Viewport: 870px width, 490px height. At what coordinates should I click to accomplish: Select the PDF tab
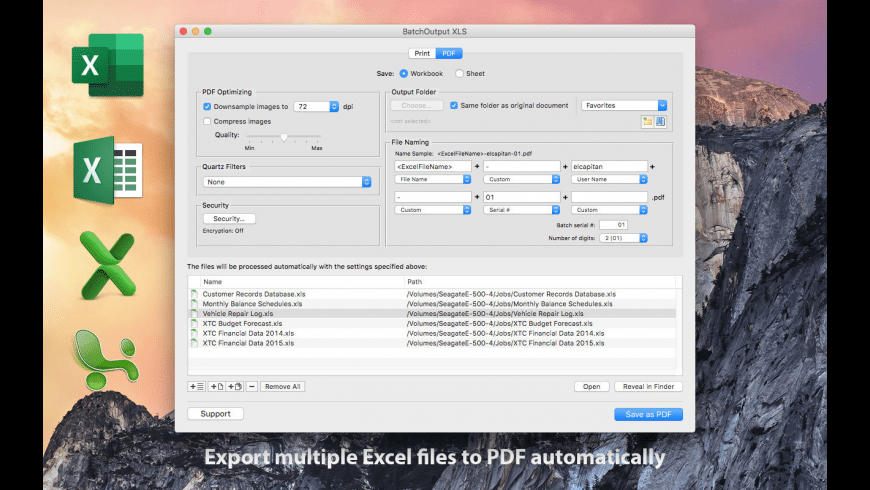[x=449, y=53]
